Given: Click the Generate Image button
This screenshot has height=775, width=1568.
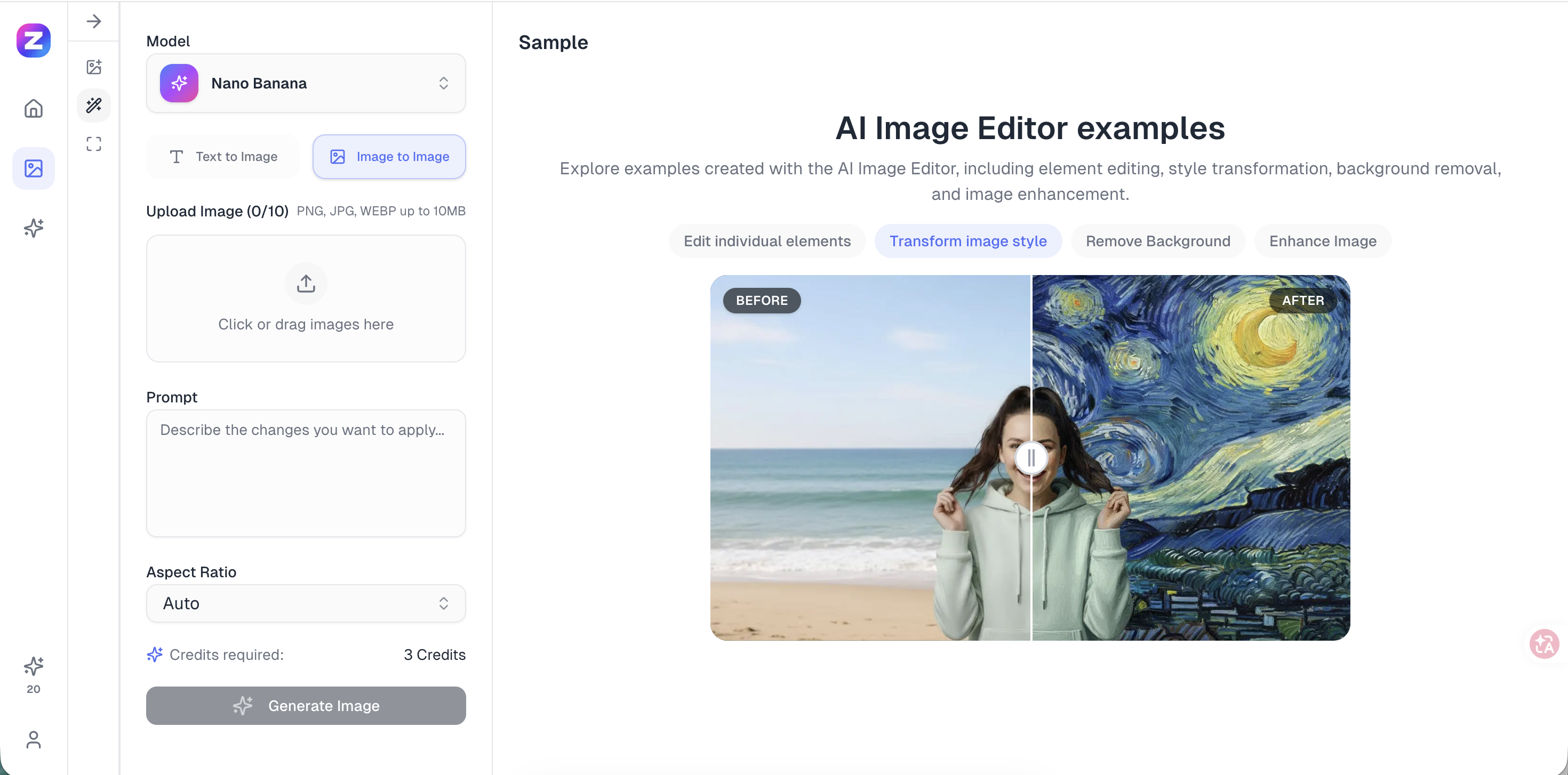Looking at the screenshot, I should pos(306,706).
